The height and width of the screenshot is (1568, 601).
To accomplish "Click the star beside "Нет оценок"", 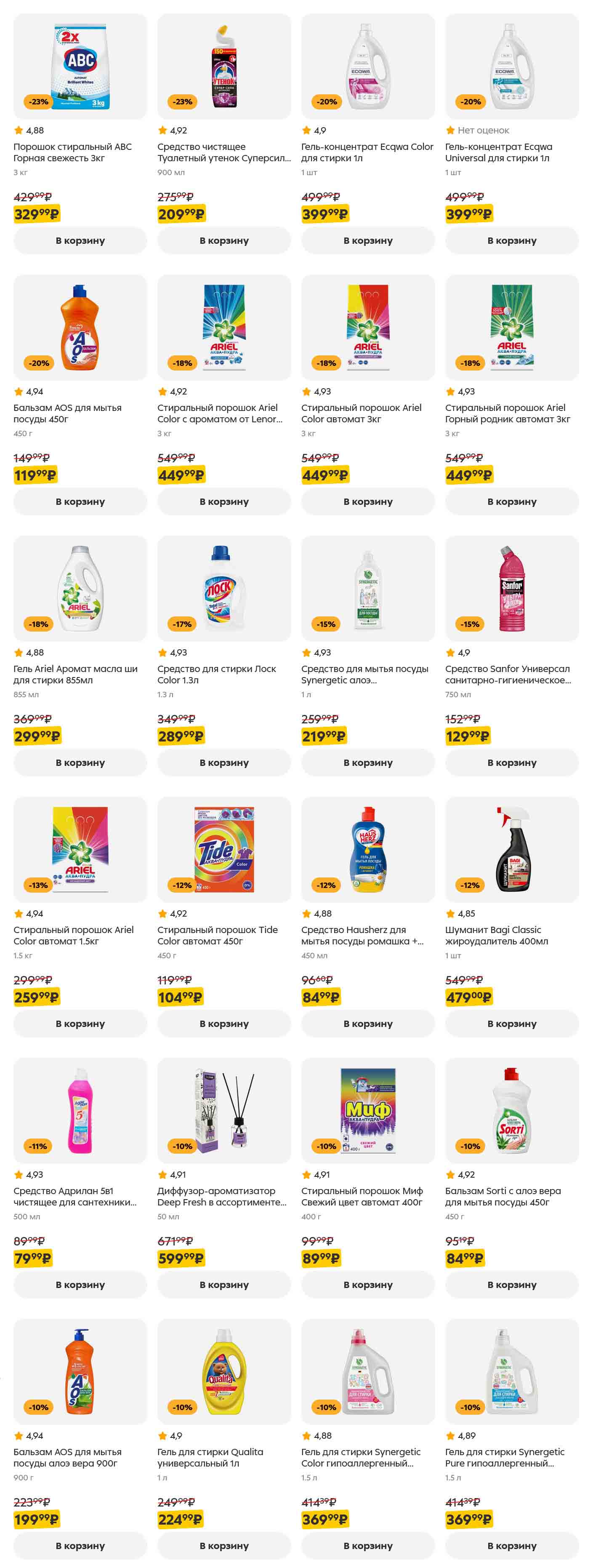I will pyautogui.click(x=450, y=130).
